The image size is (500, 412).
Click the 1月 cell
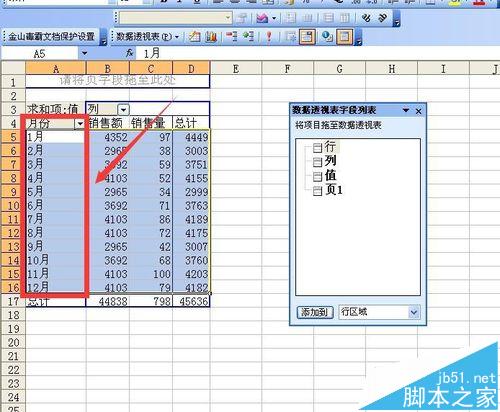(56, 137)
